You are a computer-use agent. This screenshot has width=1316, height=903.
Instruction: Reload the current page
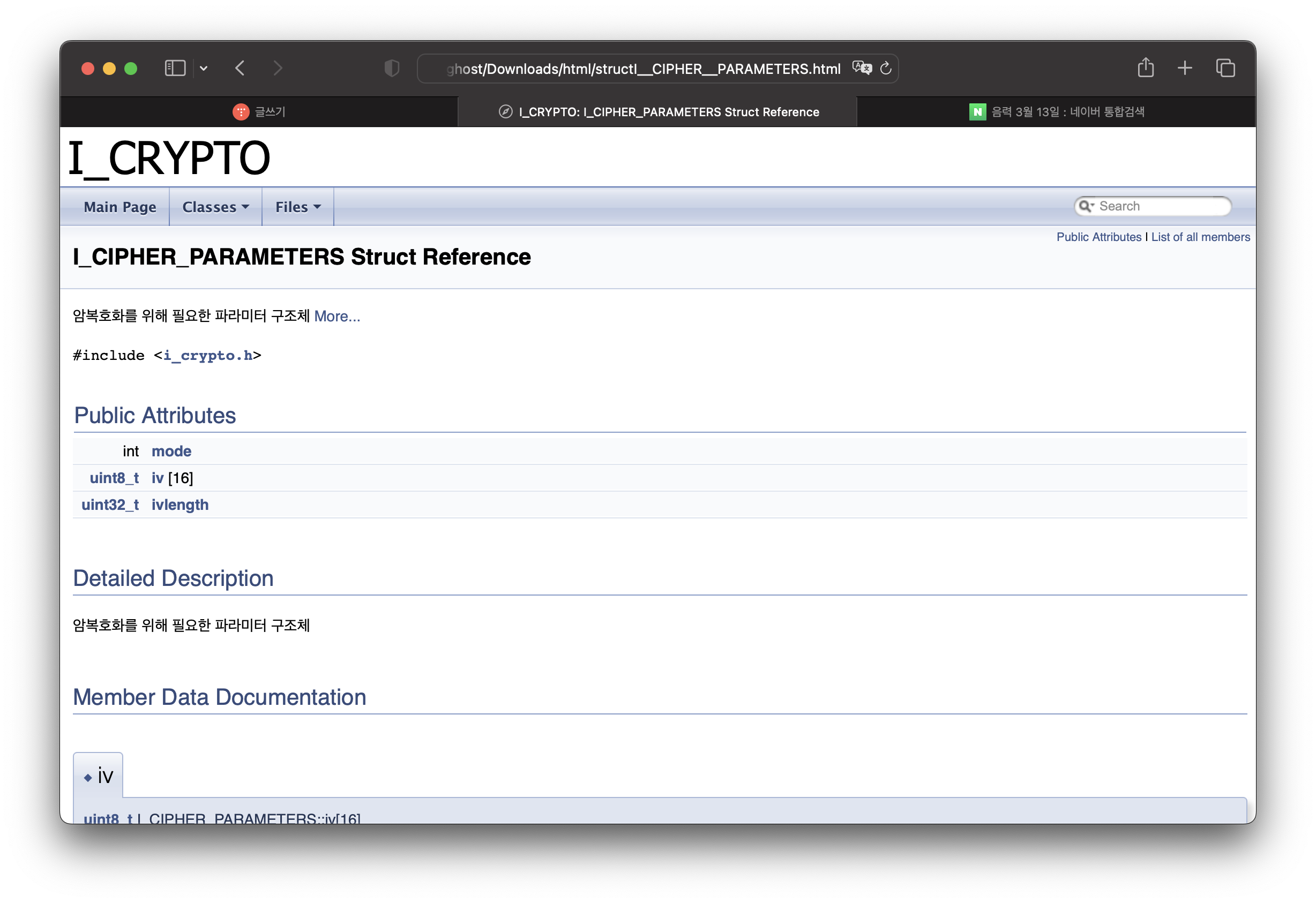[886, 69]
